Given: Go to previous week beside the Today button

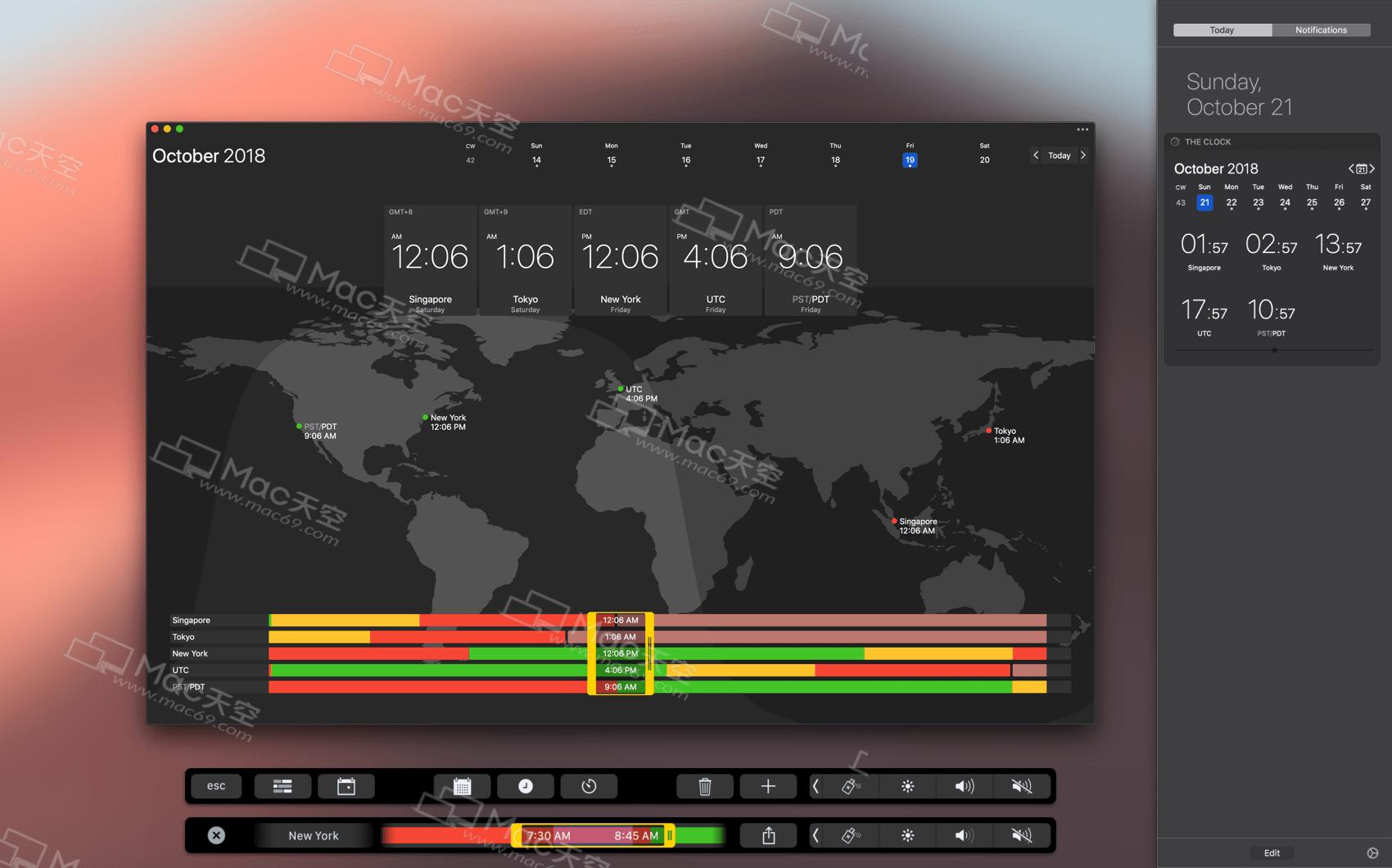Looking at the screenshot, I should 1036,155.
